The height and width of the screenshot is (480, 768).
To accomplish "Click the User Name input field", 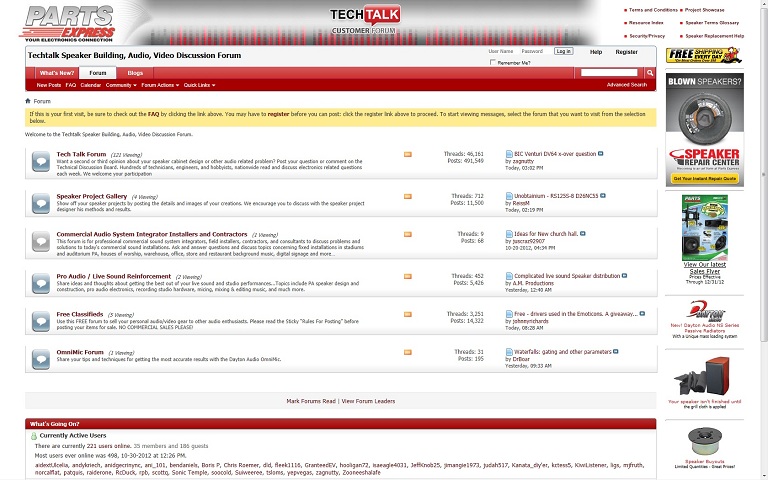I will [x=500, y=51].
